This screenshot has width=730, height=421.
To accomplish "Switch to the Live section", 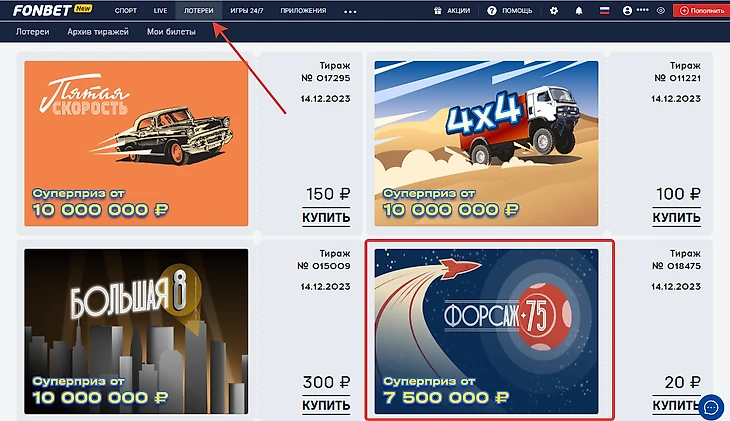I will [160, 10].
